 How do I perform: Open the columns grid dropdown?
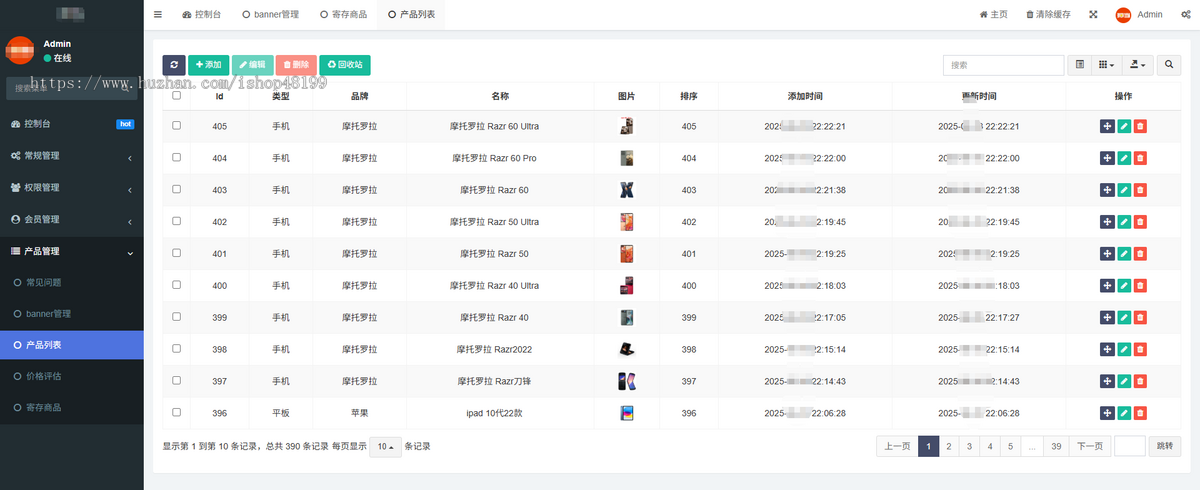(1106, 65)
